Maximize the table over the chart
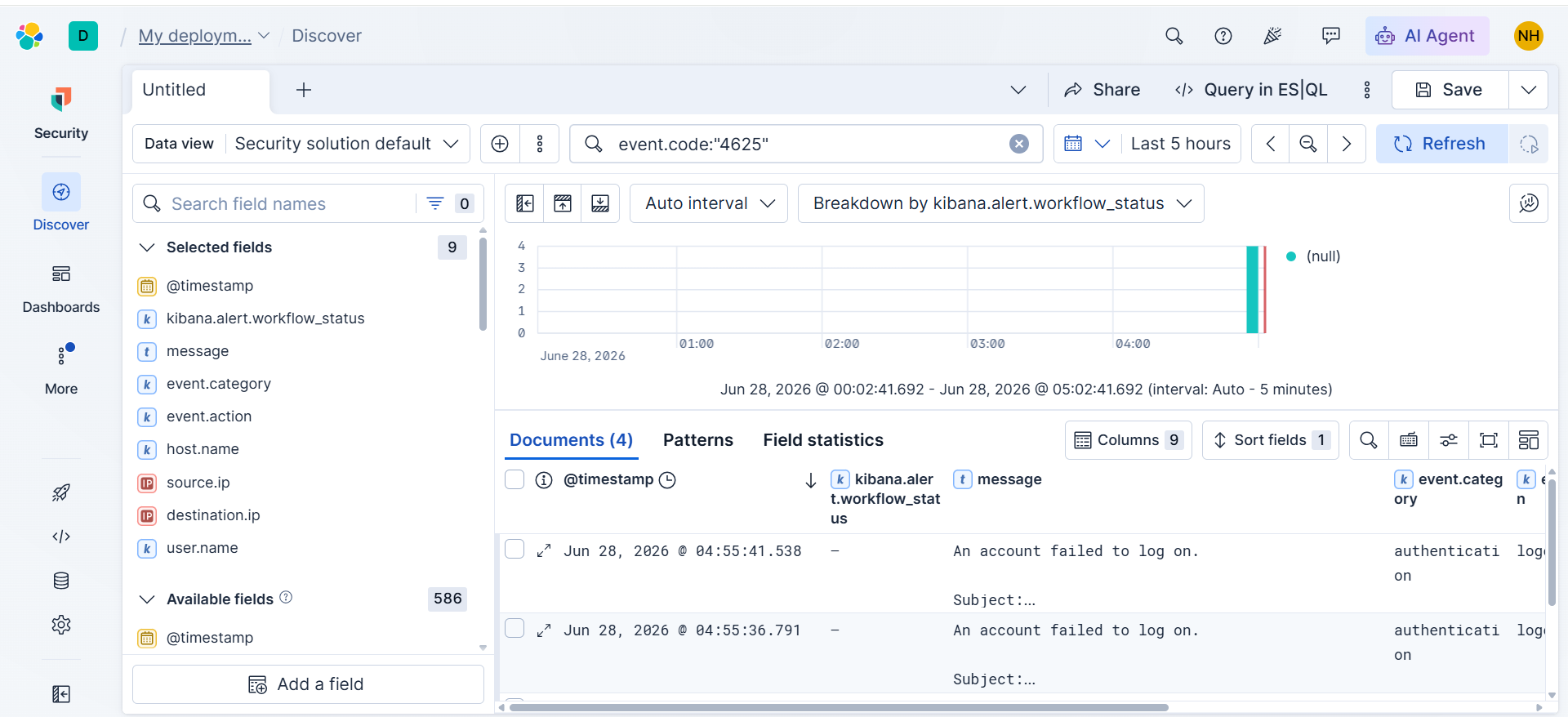 tap(600, 203)
